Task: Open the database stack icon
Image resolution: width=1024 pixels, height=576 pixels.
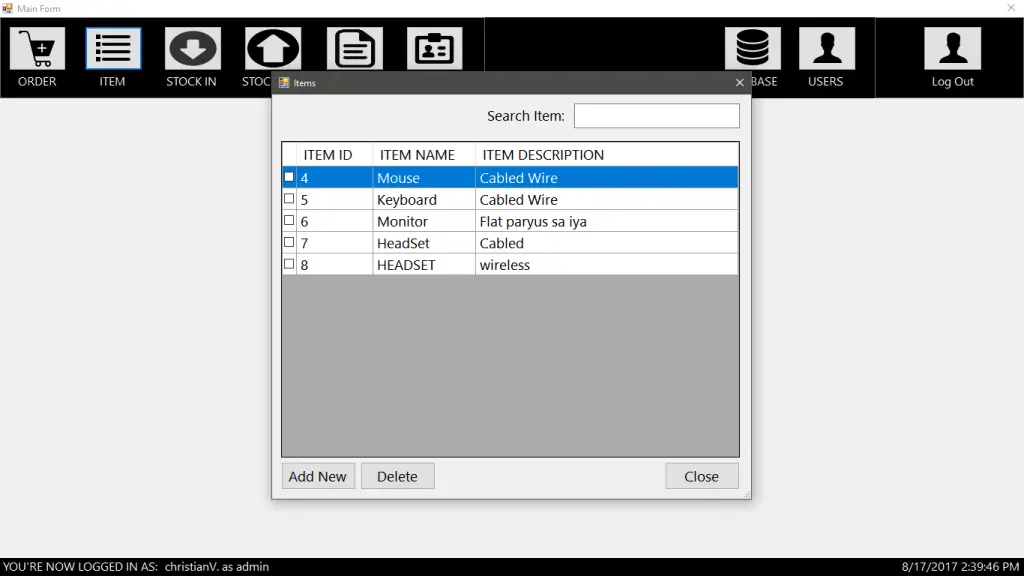Action: point(752,48)
